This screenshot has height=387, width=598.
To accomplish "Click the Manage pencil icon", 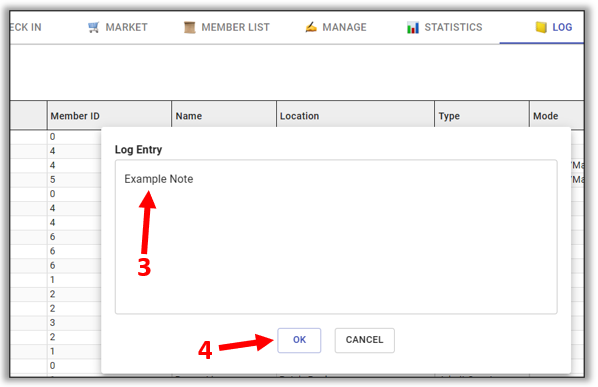I will pyautogui.click(x=311, y=27).
